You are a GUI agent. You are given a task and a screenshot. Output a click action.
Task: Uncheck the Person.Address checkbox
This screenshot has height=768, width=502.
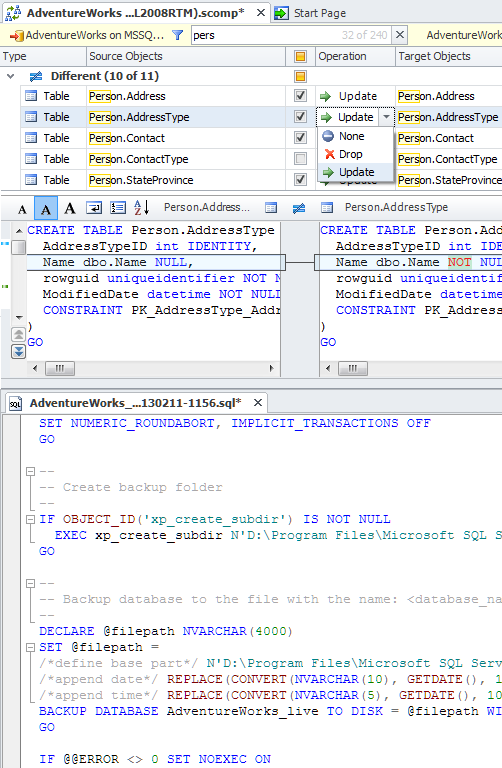point(300,96)
